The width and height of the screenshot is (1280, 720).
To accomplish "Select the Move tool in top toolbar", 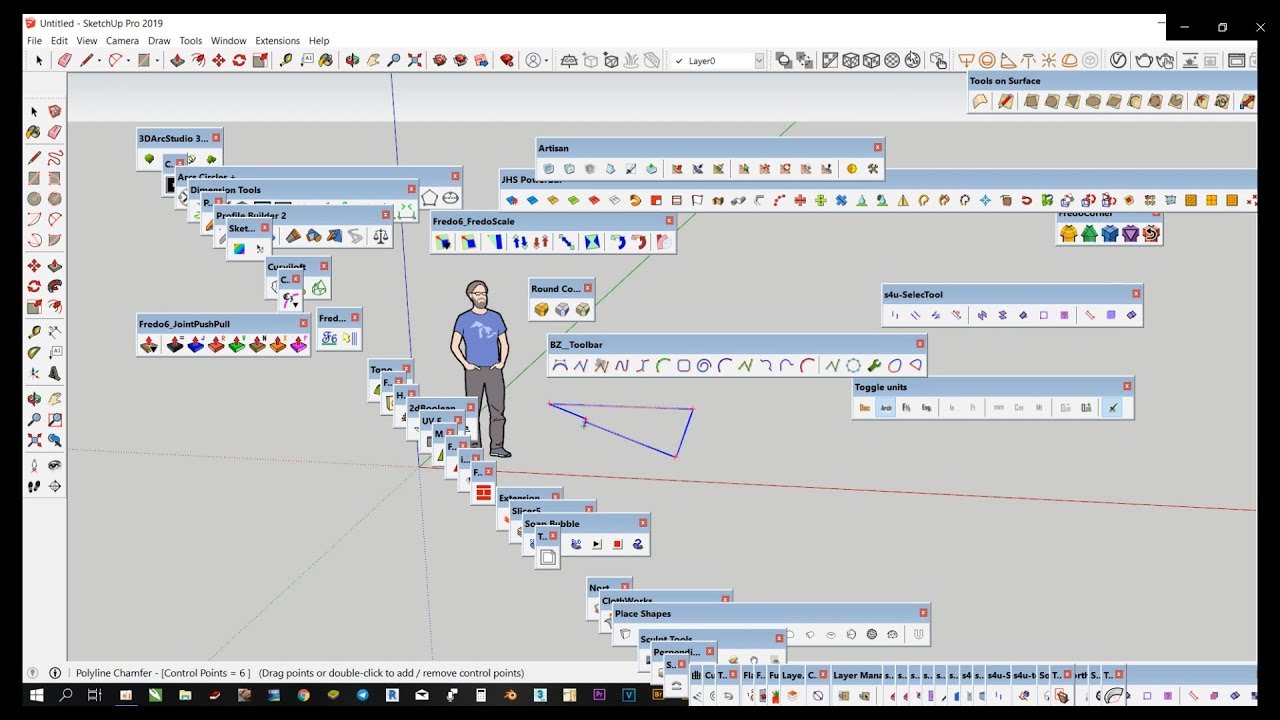I will pos(218,61).
